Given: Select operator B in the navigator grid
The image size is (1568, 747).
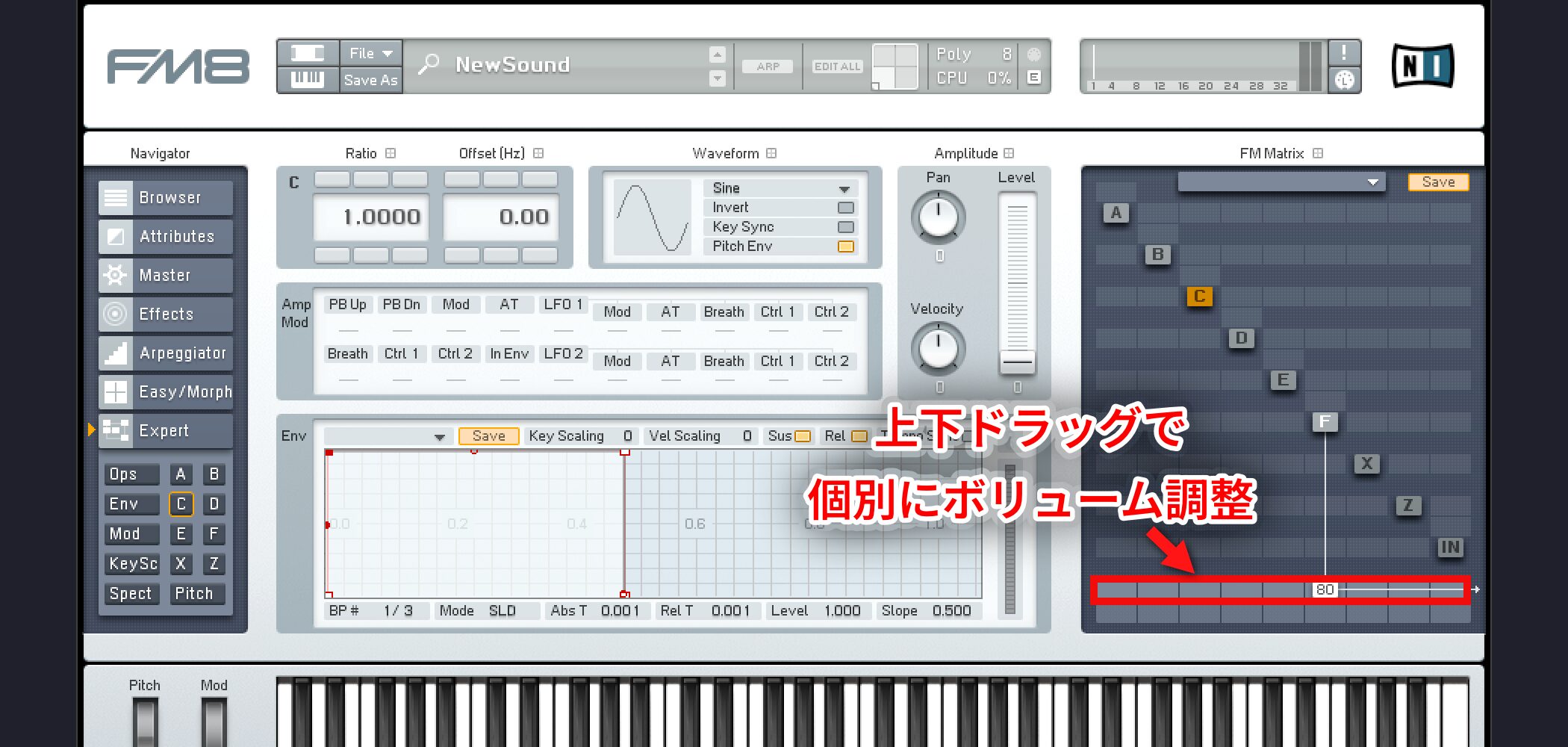Looking at the screenshot, I should click(214, 474).
